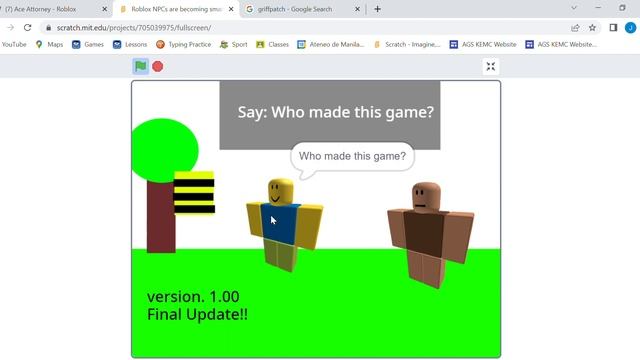Reload the page with the refresh icon
This screenshot has width=640, height=360.
(x=27, y=28)
